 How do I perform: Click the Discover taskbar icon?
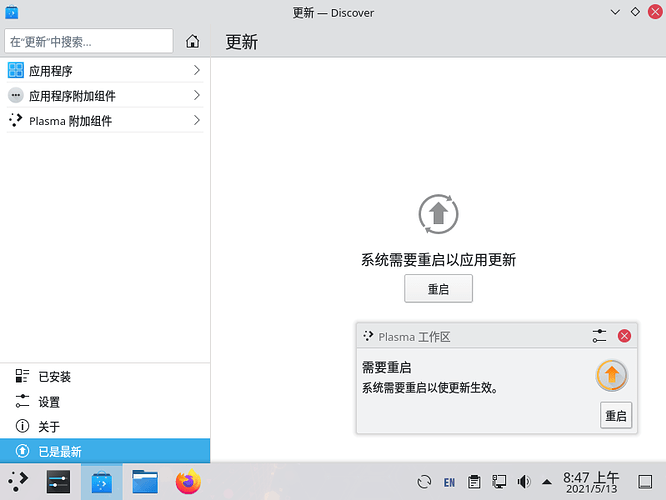click(102, 482)
